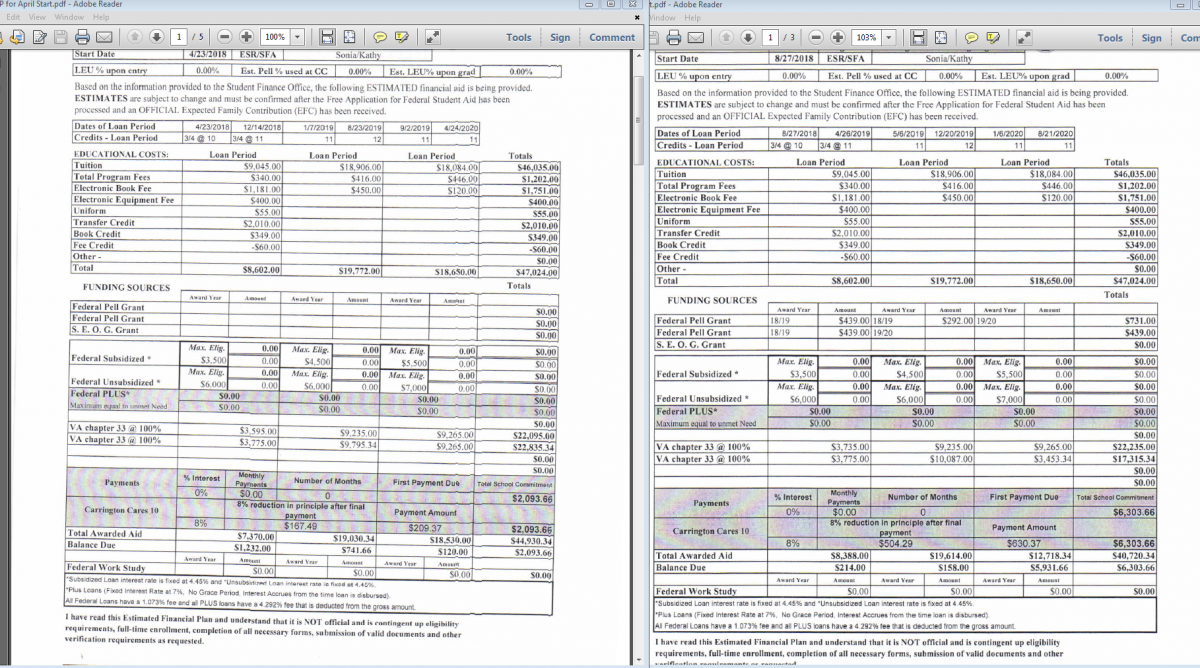Open the Sign pane in left window

560,37
